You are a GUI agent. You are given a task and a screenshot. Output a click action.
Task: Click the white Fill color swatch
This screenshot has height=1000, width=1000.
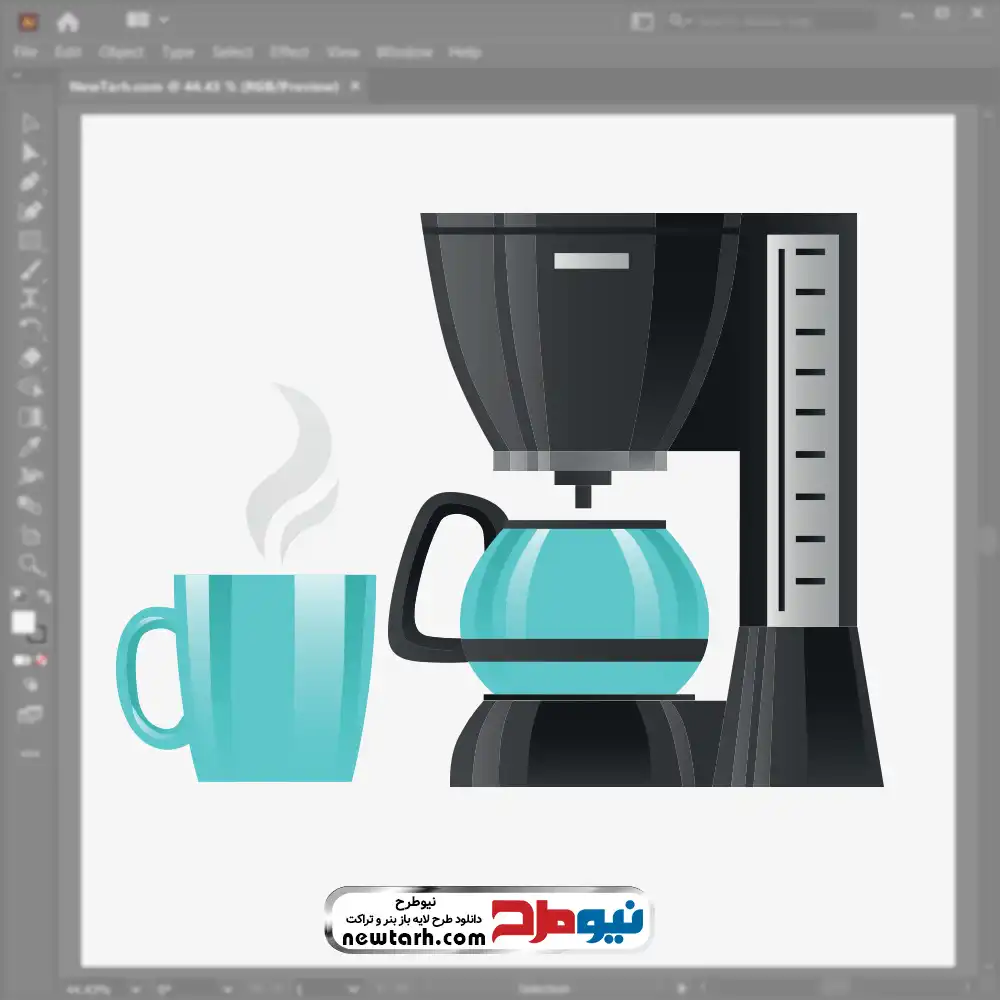click(23, 623)
